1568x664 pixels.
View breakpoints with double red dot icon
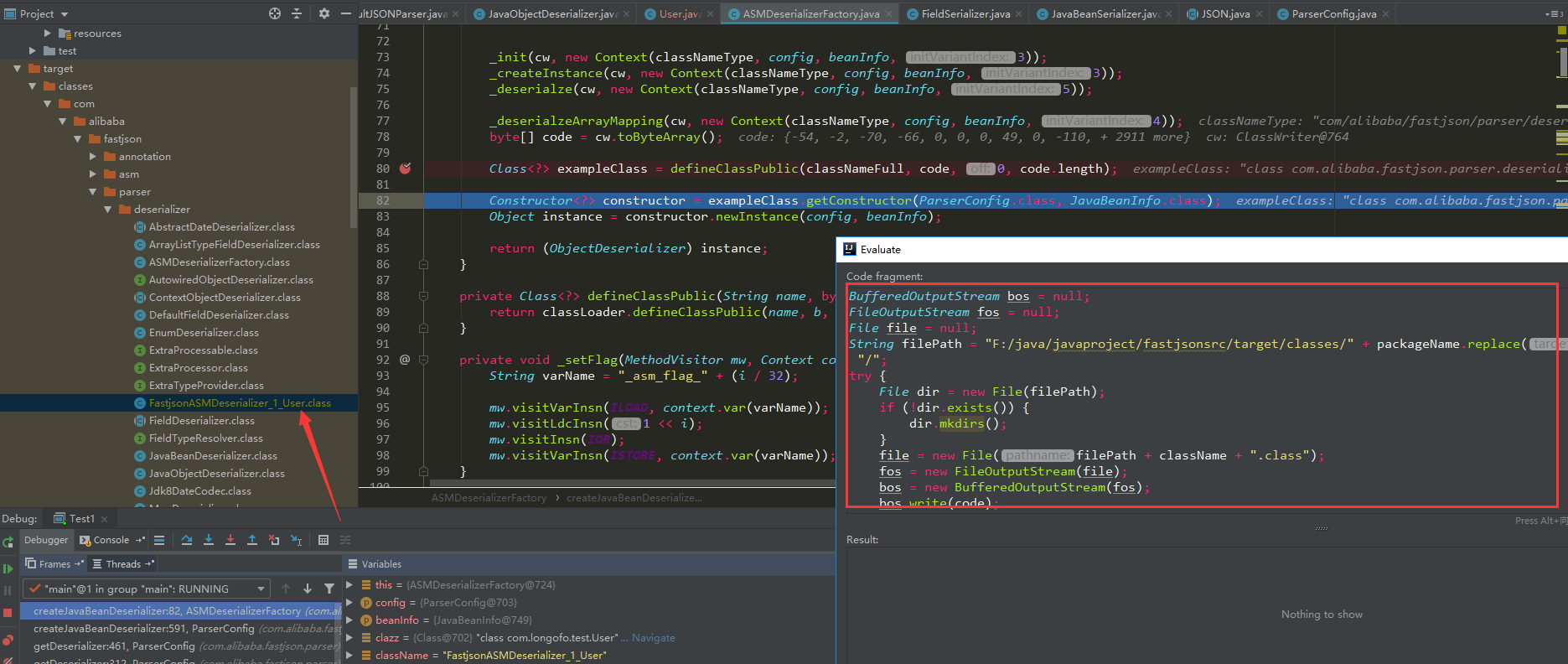tap(8, 641)
